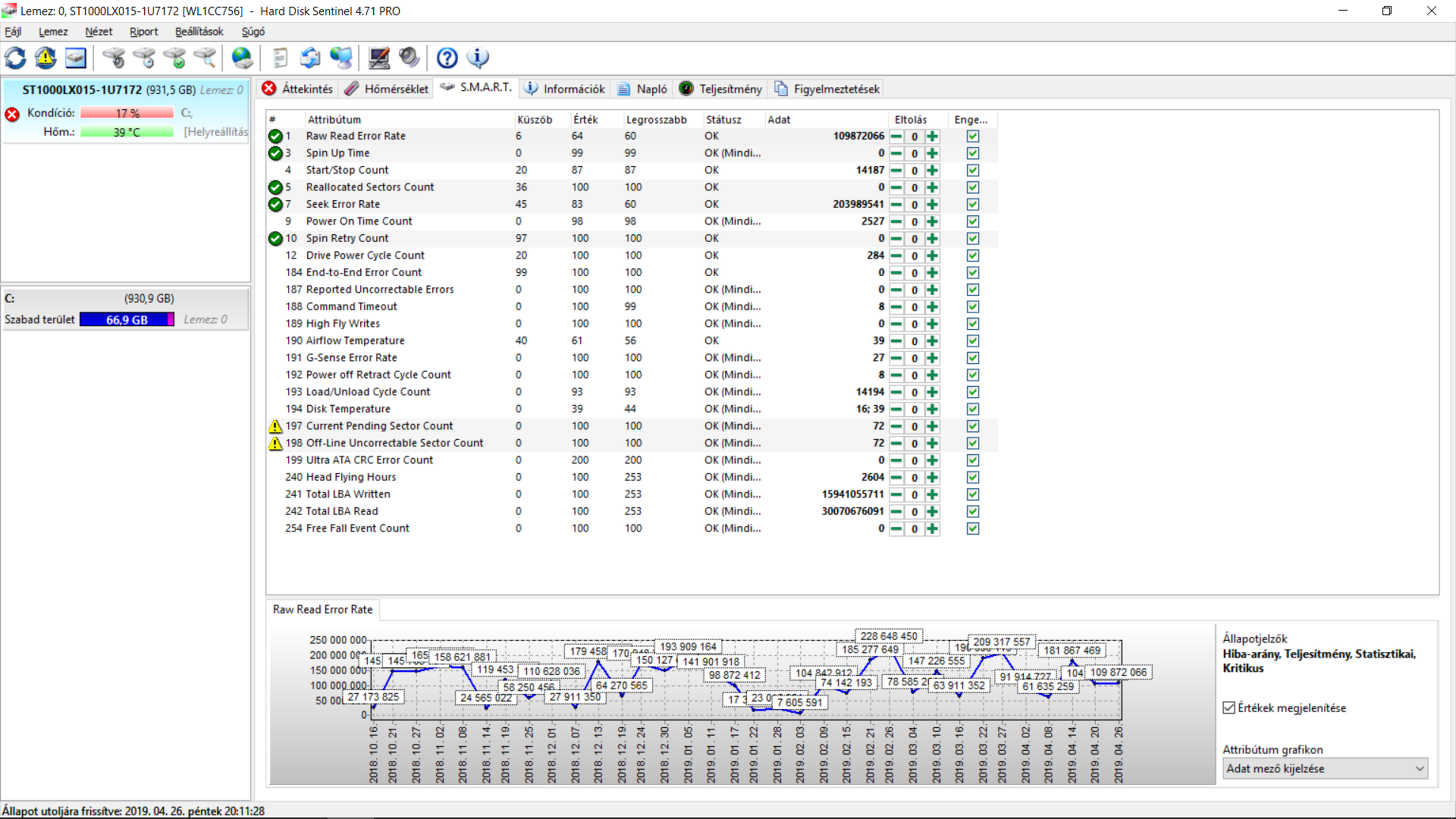Uncheck the Raw Read Error Rate checkbox
The width and height of the screenshot is (1456, 819).
tap(973, 136)
